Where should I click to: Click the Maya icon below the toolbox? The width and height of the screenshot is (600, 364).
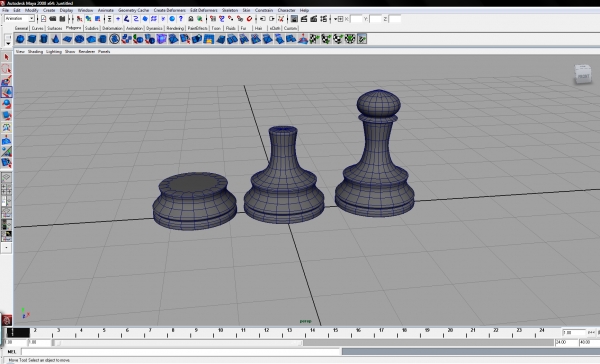coord(7,320)
